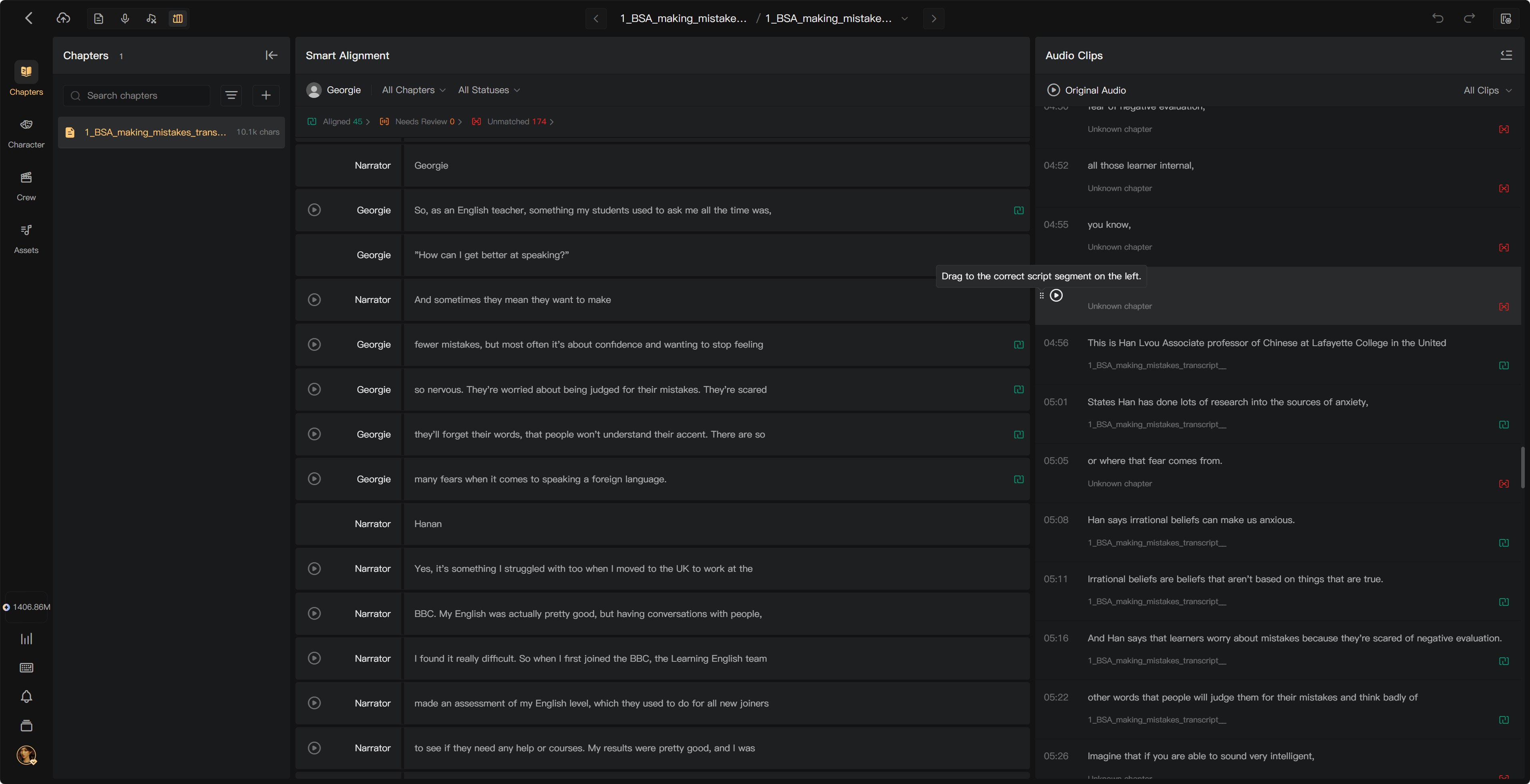Click aligned icon for 'This is Han Lvou' clip
1530x784 pixels.
point(1504,365)
